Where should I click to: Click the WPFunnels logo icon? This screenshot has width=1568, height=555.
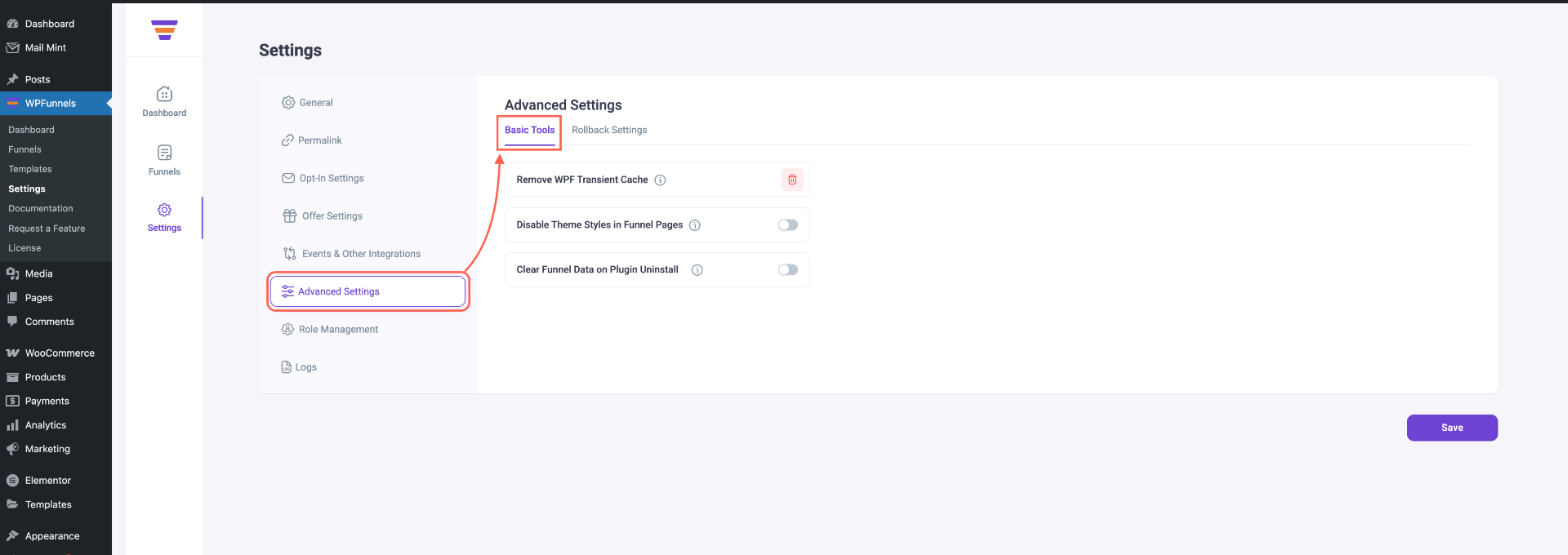(164, 30)
